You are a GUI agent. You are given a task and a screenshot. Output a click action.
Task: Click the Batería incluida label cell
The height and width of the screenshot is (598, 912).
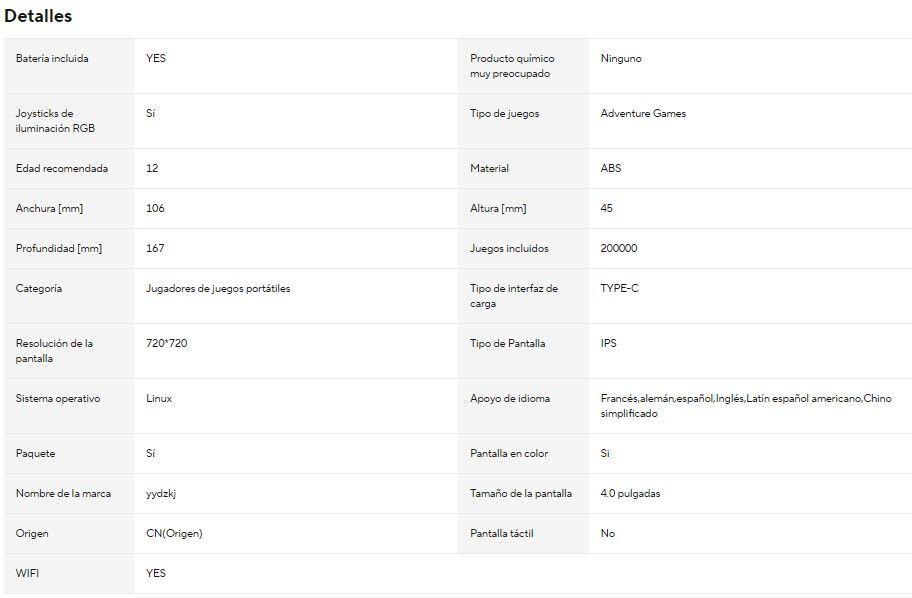pos(52,58)
